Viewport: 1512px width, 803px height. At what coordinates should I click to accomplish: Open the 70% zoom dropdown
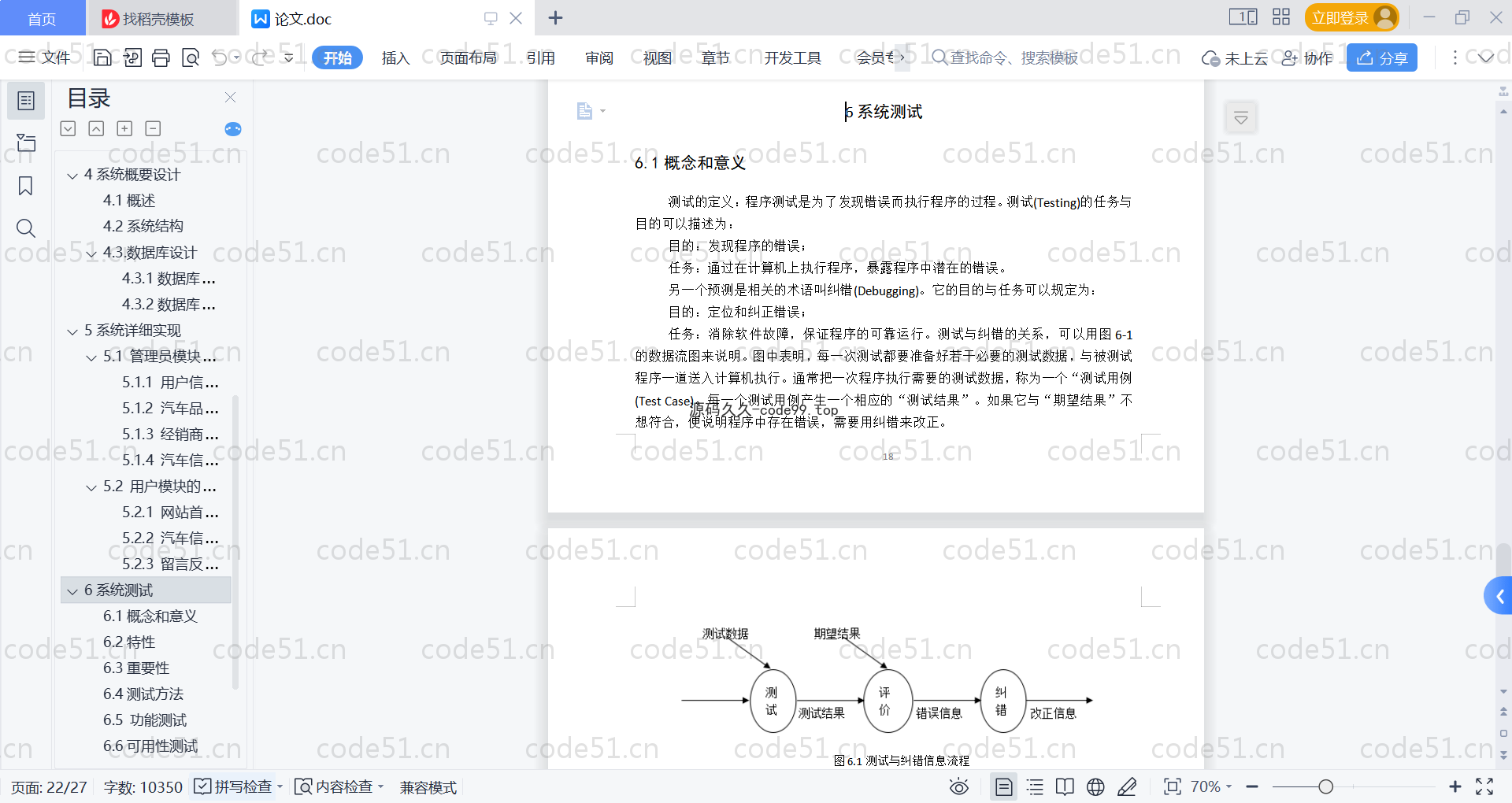point(1211,786)
